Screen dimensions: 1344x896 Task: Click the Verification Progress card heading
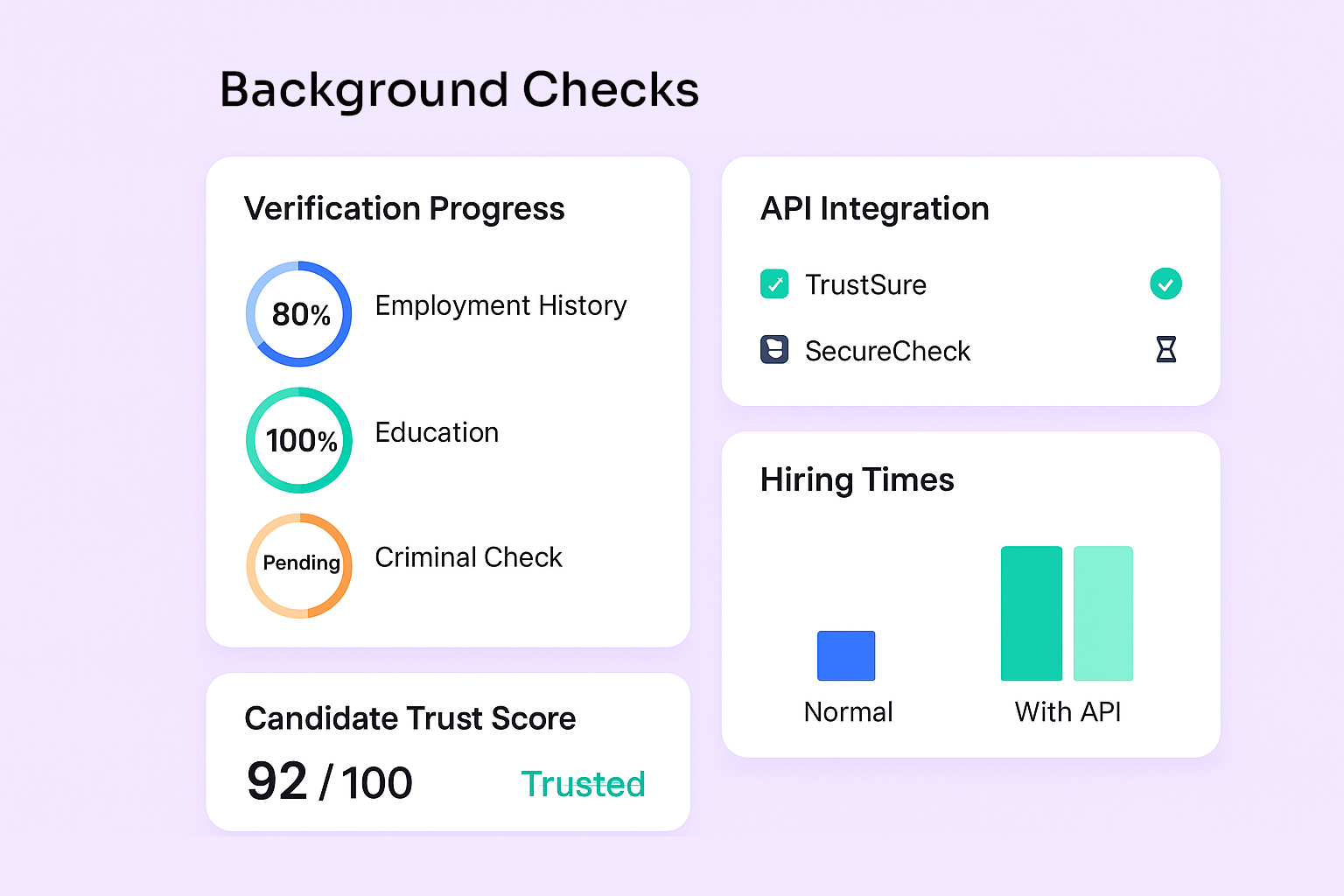tap(404, 209)
